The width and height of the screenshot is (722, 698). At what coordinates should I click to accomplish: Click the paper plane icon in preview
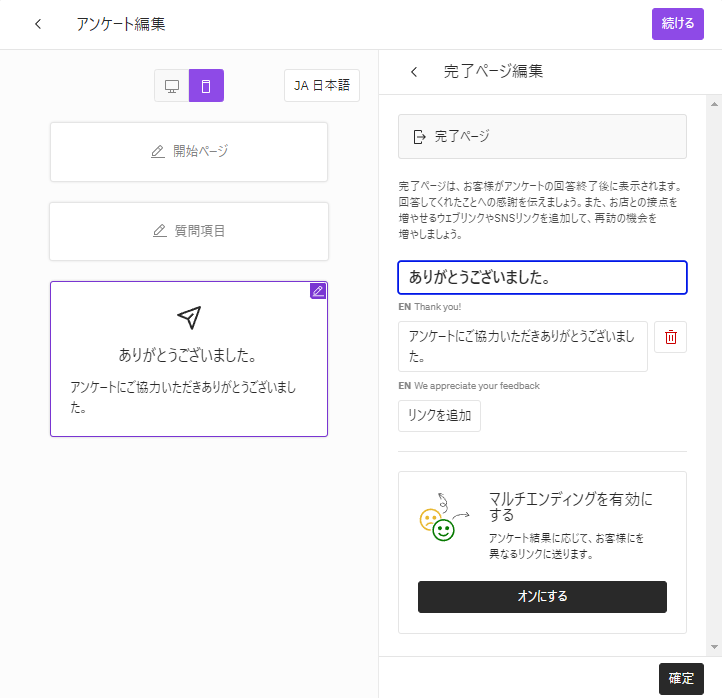pos(189,317)
